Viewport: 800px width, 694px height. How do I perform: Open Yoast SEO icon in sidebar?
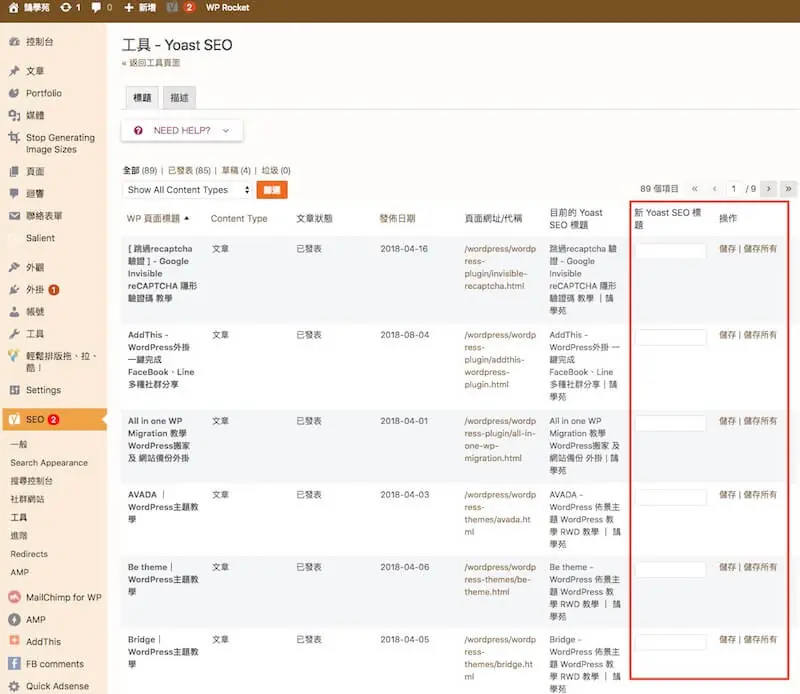(x=14, y=419)
